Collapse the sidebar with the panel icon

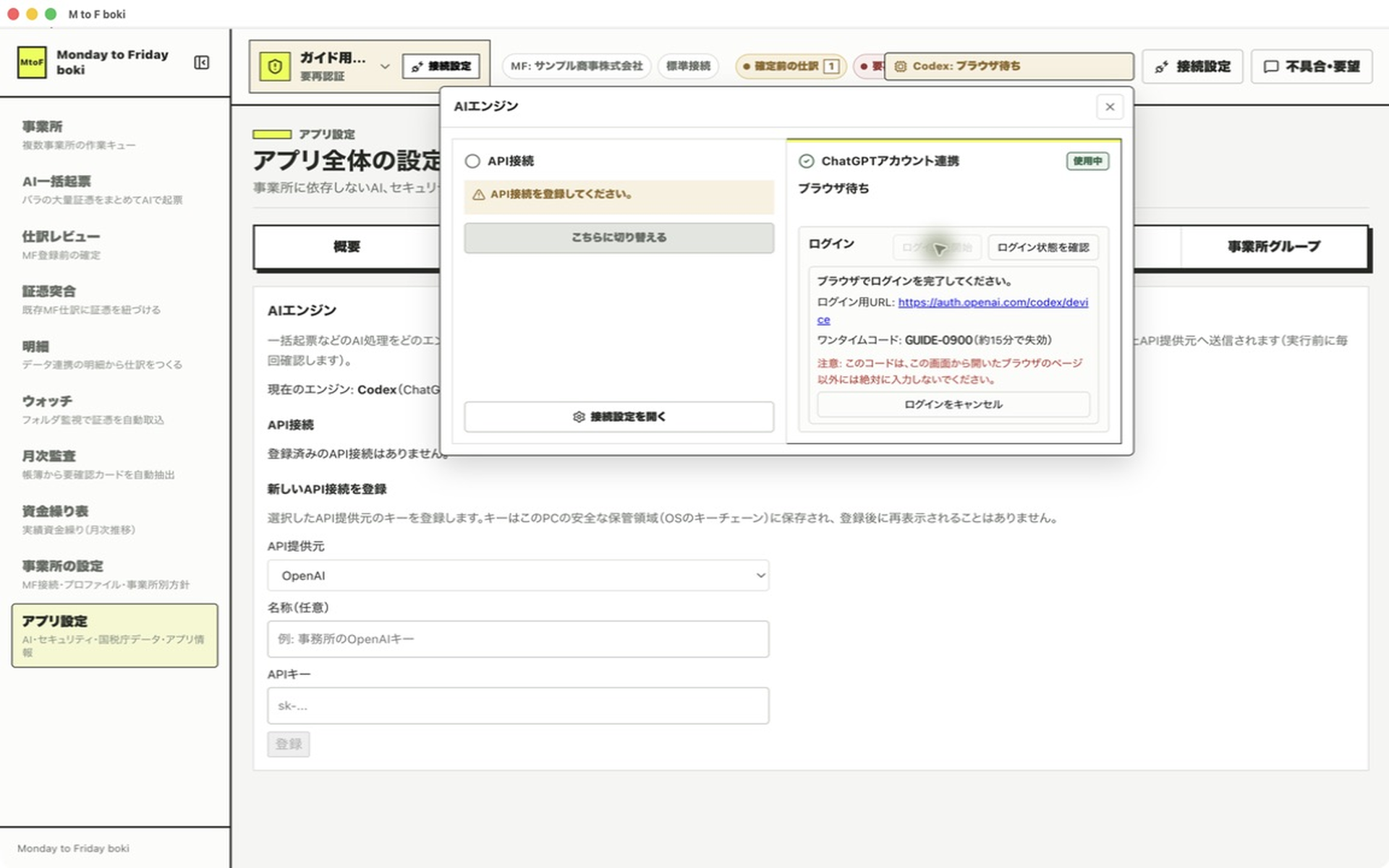(x=202, y=63)
